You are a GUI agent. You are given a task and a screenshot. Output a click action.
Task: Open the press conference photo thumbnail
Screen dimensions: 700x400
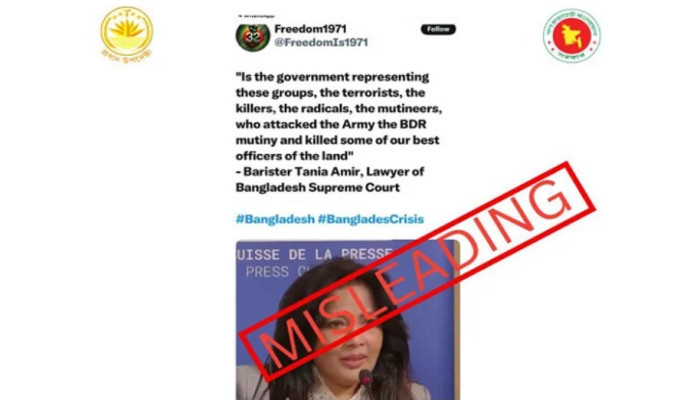pos(347,320)
